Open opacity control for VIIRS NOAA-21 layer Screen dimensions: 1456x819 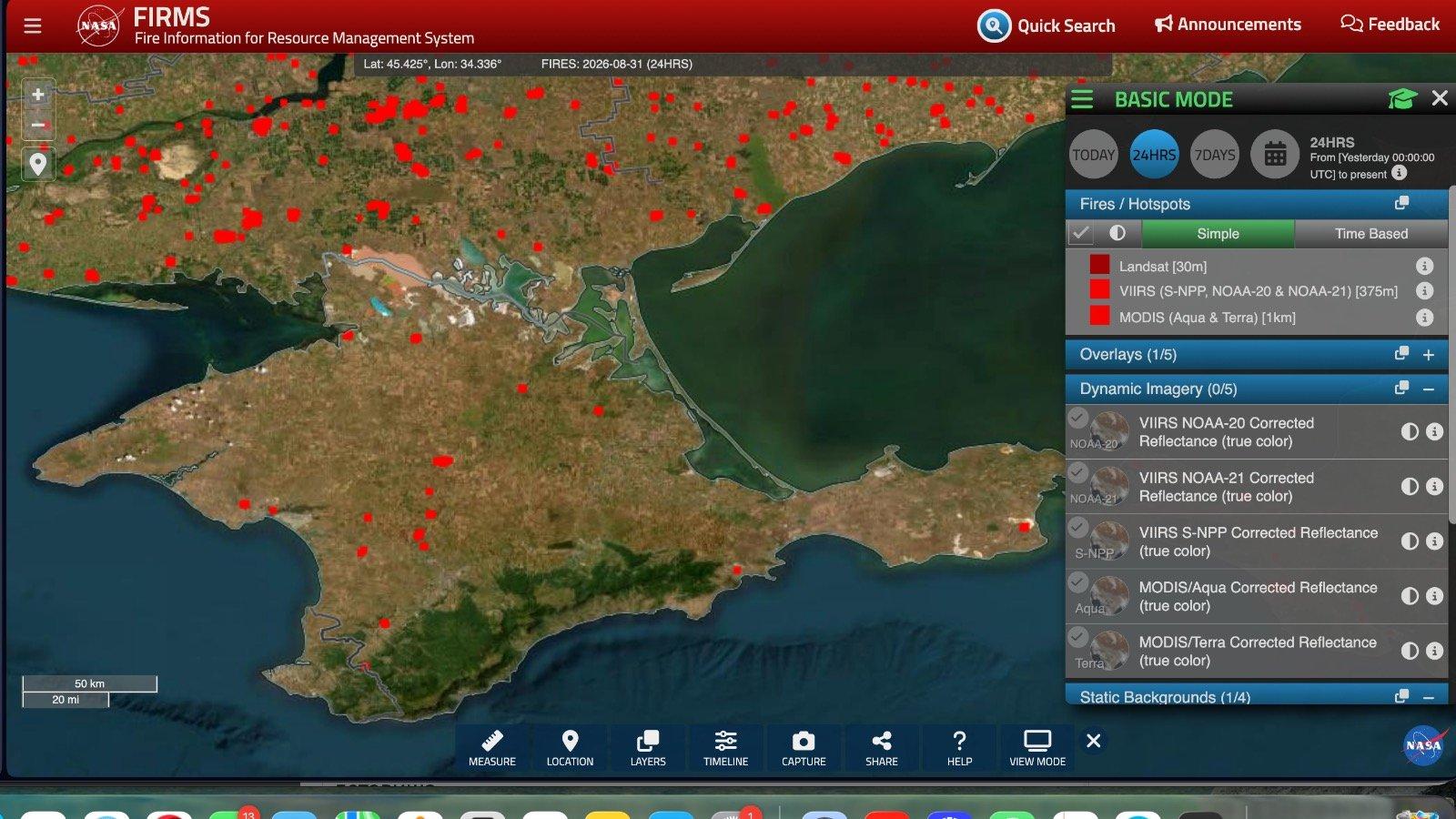click(x=1410, y=486)
